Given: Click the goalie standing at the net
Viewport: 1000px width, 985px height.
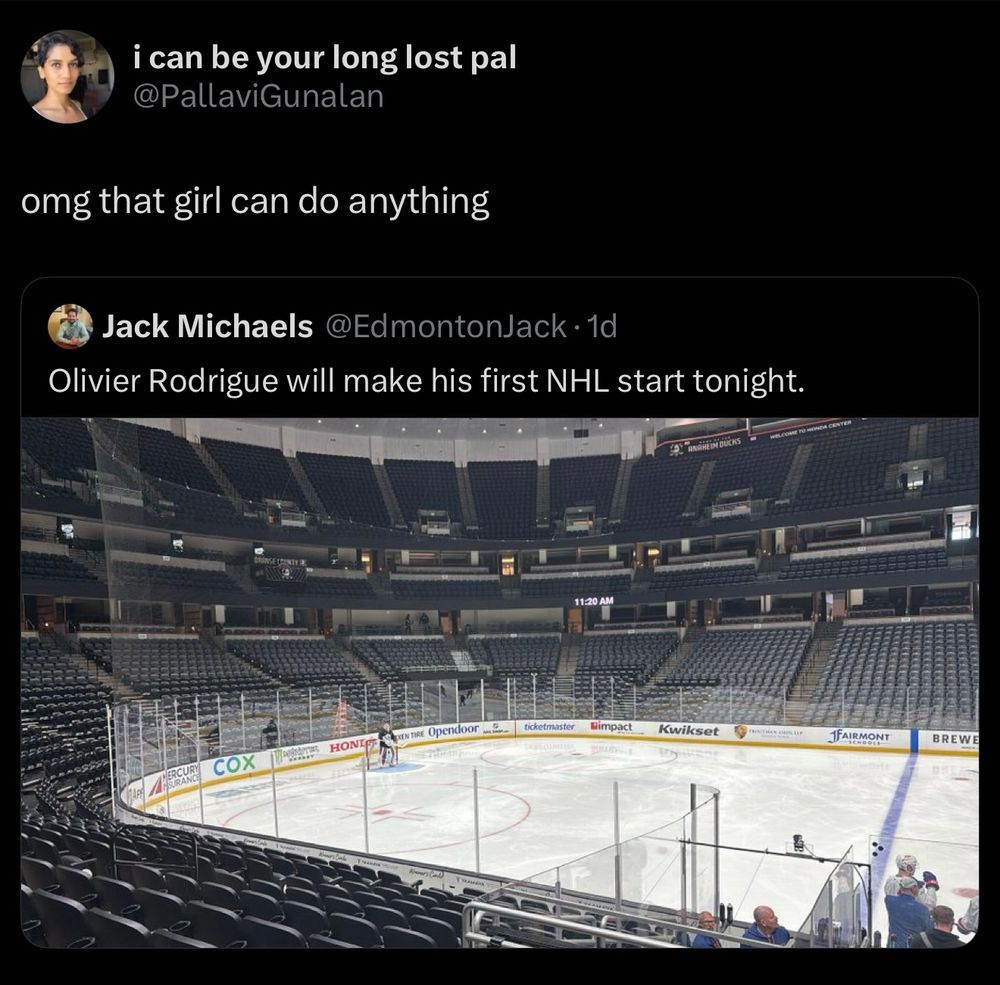Looking at the screenshot, I should [386, 746].
